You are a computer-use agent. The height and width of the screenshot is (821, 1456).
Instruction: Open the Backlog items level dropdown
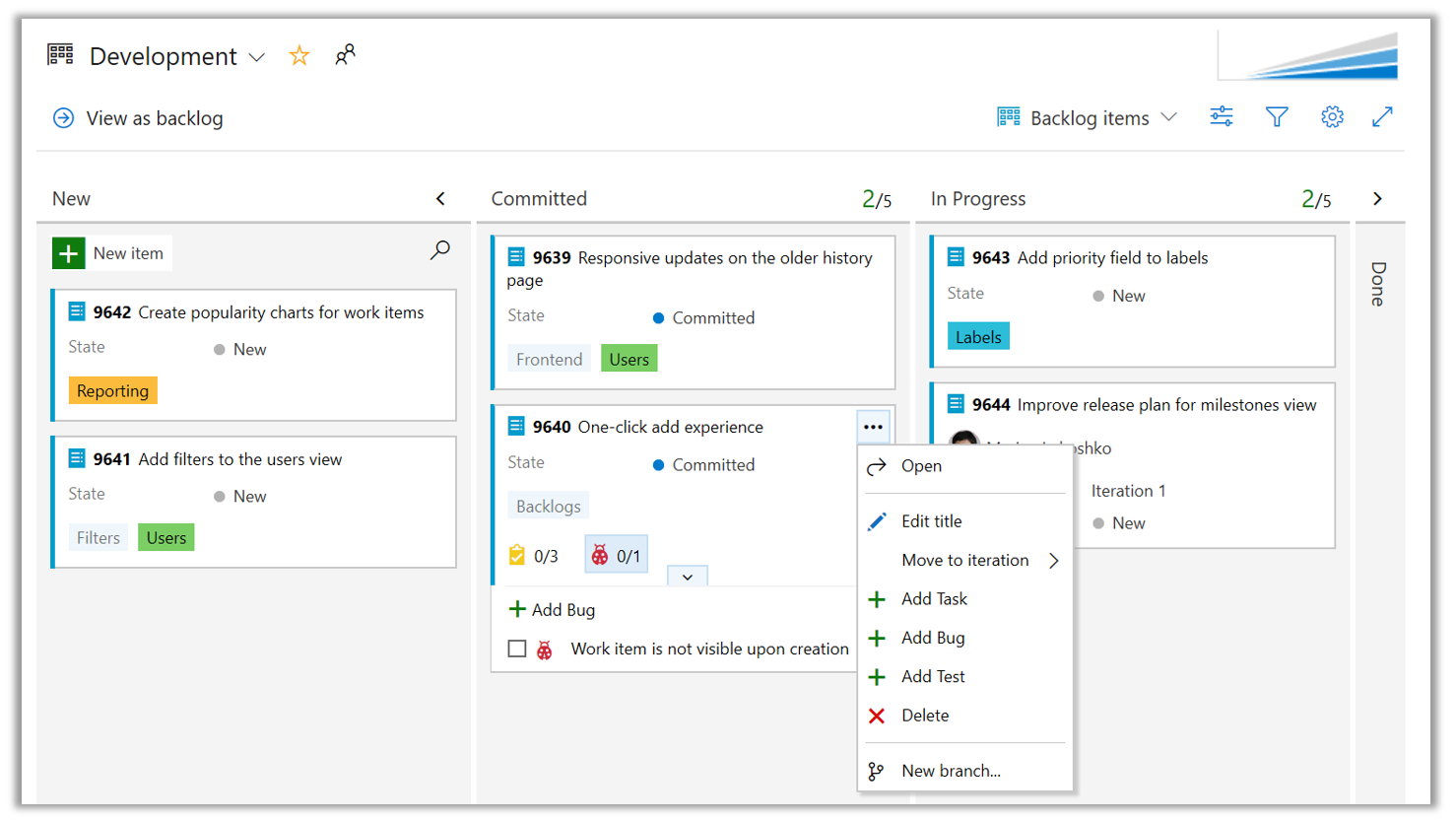(x=1088, y=118)
